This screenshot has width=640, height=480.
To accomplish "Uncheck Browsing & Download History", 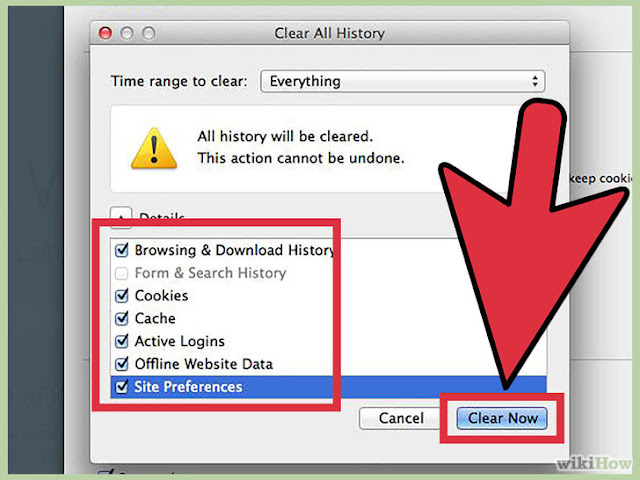I will click(122, 250).
